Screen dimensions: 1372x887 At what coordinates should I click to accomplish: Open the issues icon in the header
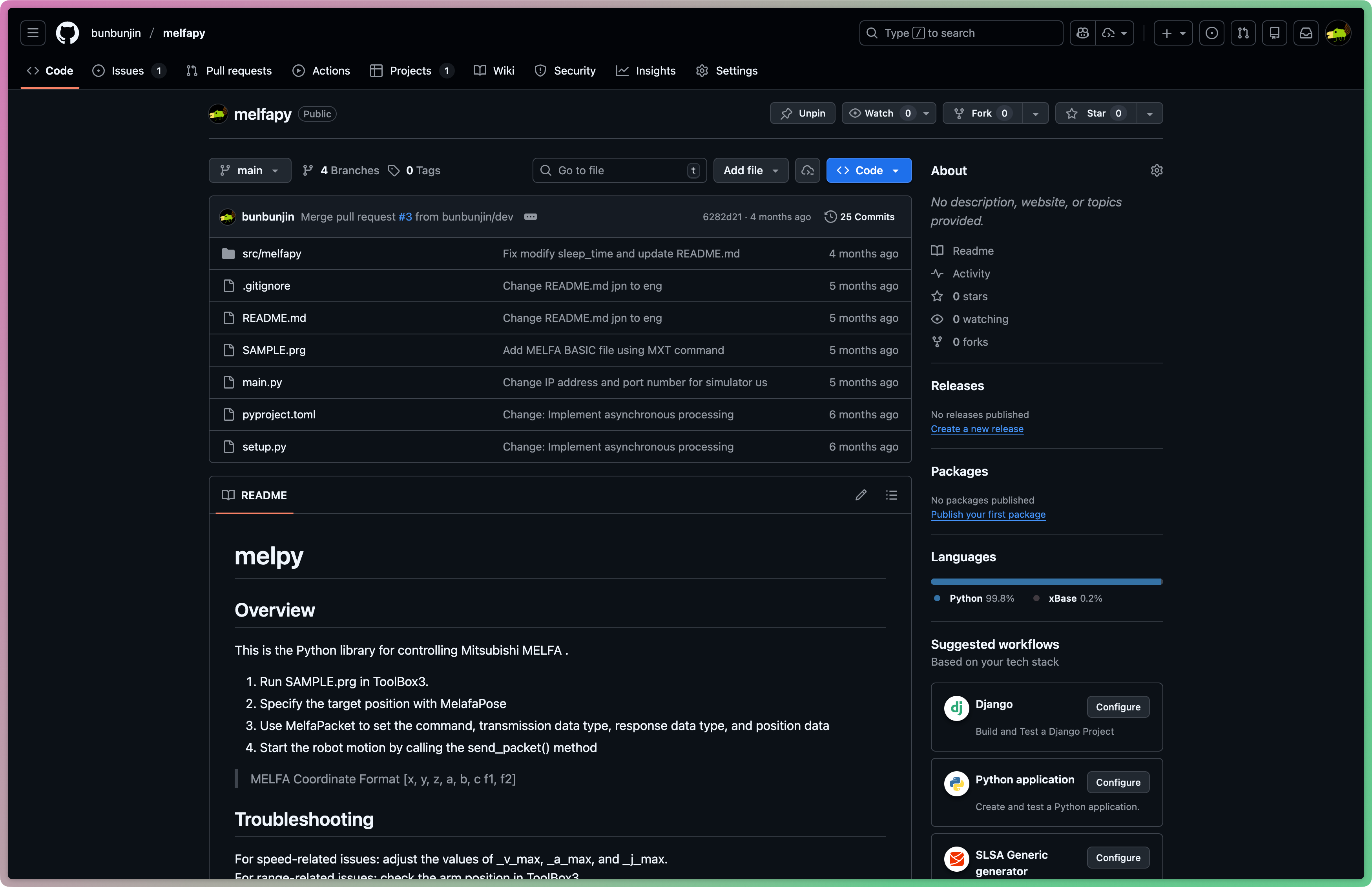tap(1211, 33)
